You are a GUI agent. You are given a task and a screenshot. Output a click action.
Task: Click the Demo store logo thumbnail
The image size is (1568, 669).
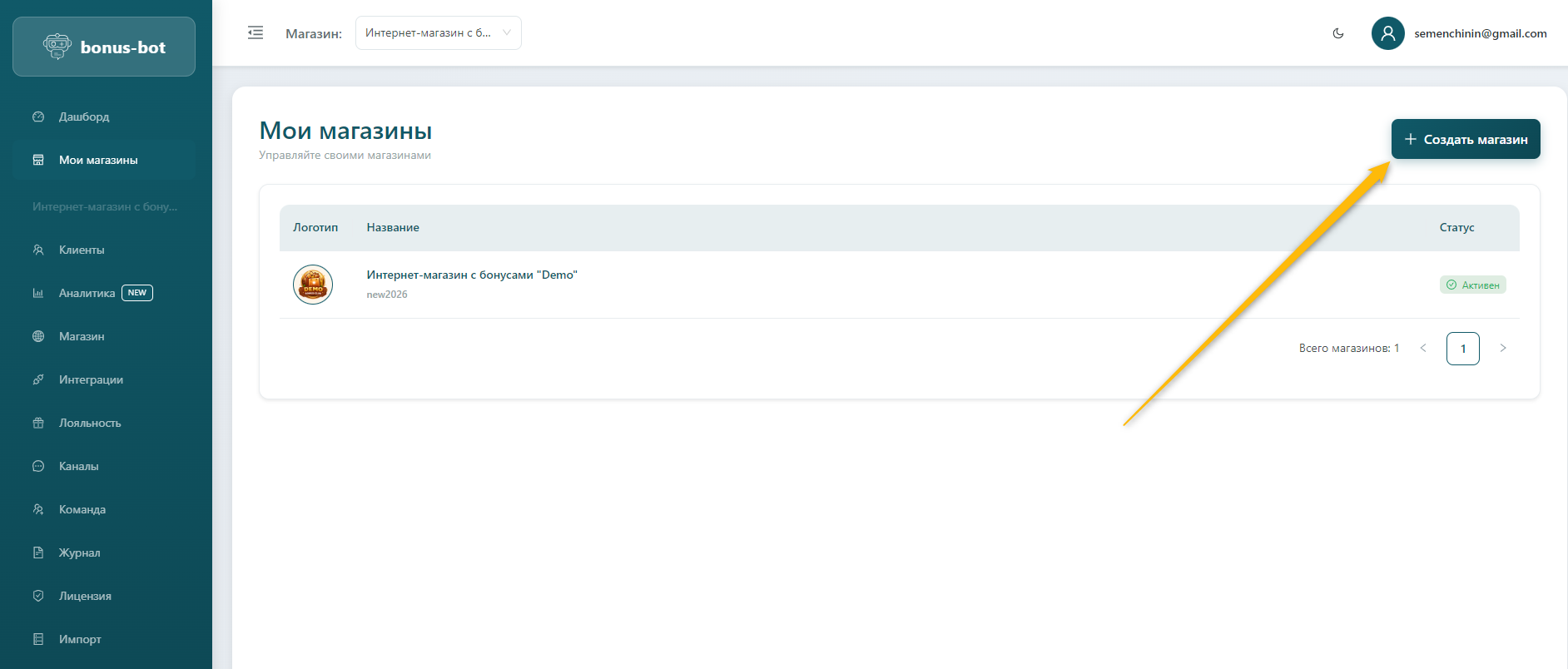313,285
